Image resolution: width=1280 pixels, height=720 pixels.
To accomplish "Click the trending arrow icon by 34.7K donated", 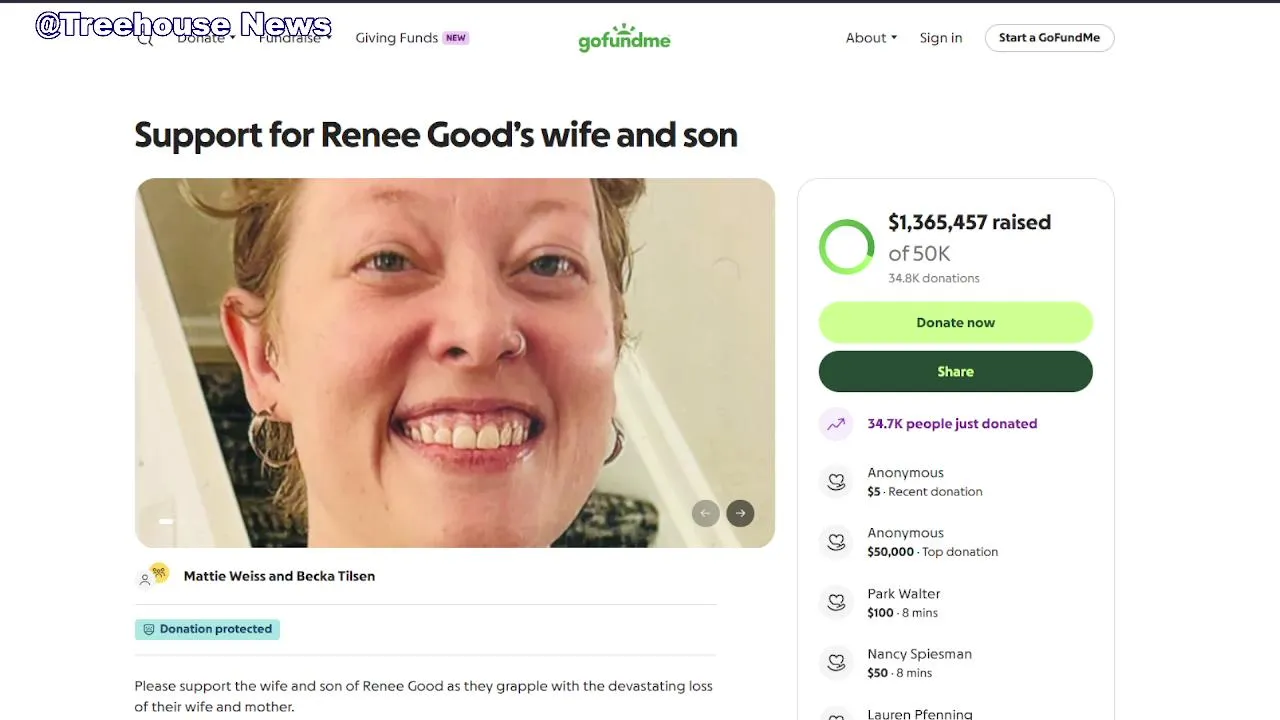I will pyautogui.click(x=835, y=424).
